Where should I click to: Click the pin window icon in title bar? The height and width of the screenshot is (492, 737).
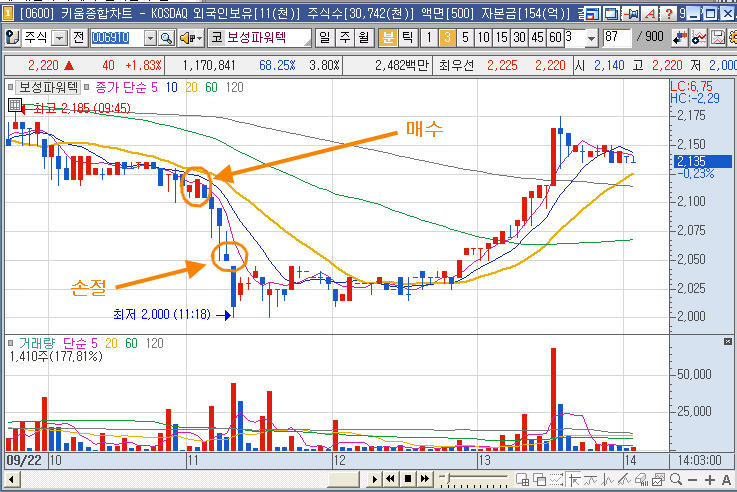click(631, 14)
